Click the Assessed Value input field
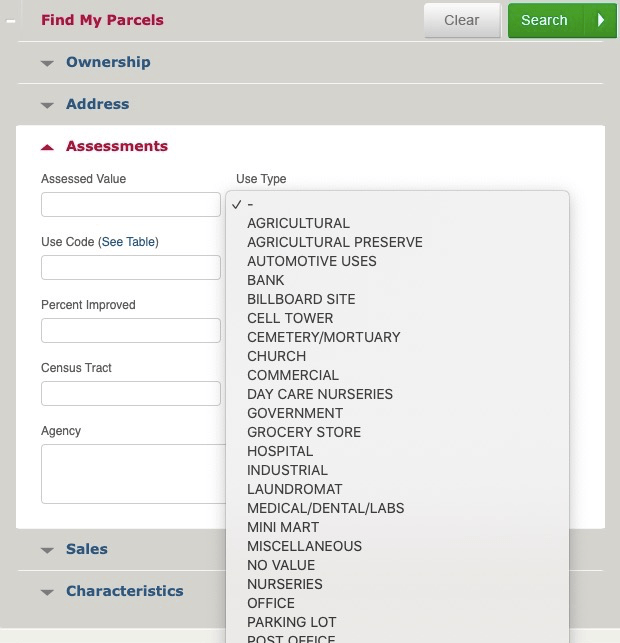Image resolution: width=620 pixels, height=643 pixels. (130, 205)
